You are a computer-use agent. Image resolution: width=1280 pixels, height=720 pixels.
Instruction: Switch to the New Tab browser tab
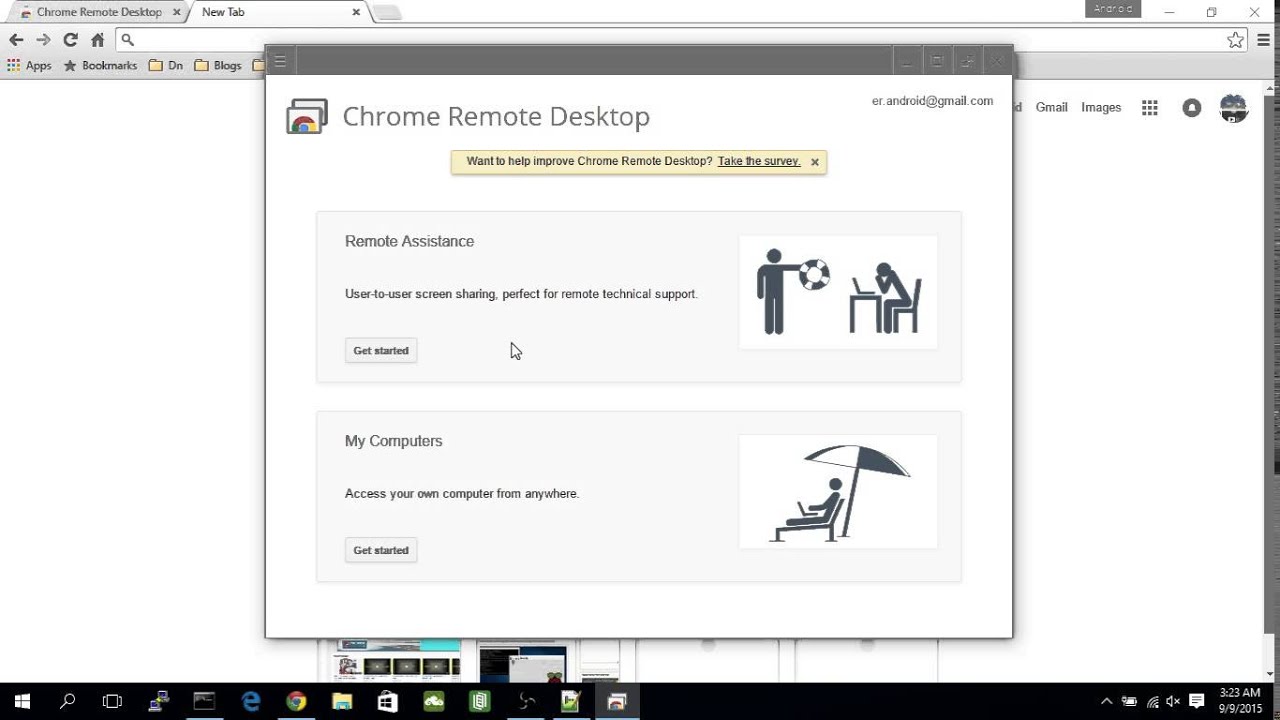pos(270,12)
